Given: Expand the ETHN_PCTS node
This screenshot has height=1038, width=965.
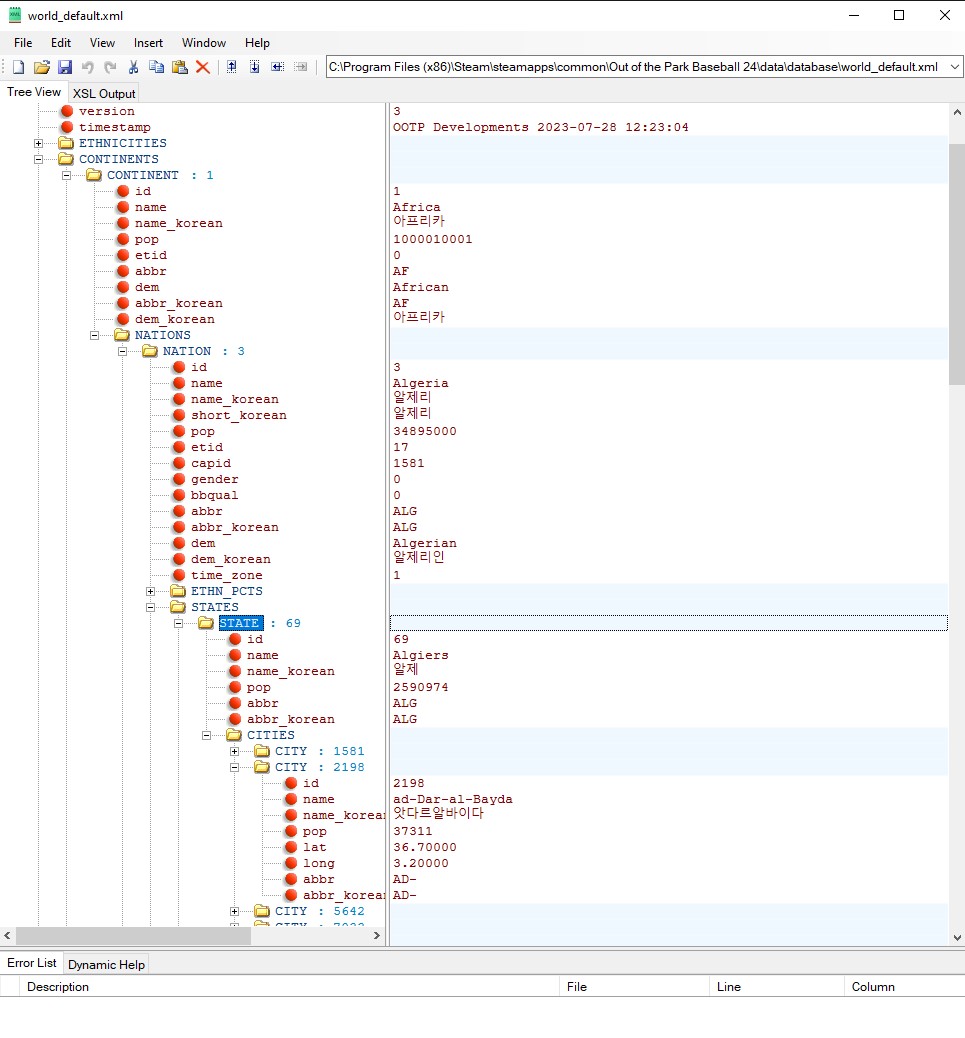Looking at the screenshot, I should [x=151, y=591].
